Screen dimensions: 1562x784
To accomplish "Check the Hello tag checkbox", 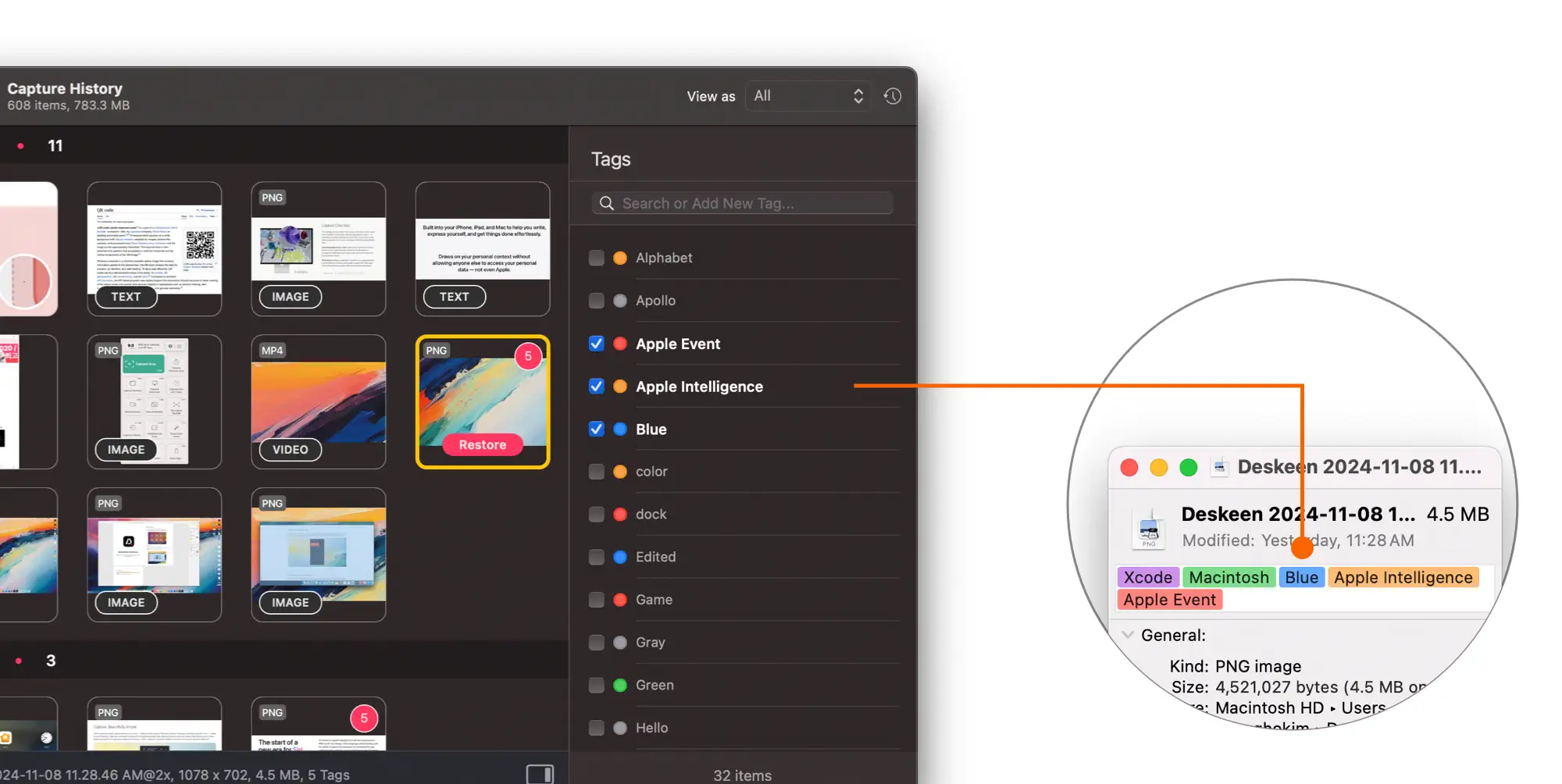I will [597, 728].
